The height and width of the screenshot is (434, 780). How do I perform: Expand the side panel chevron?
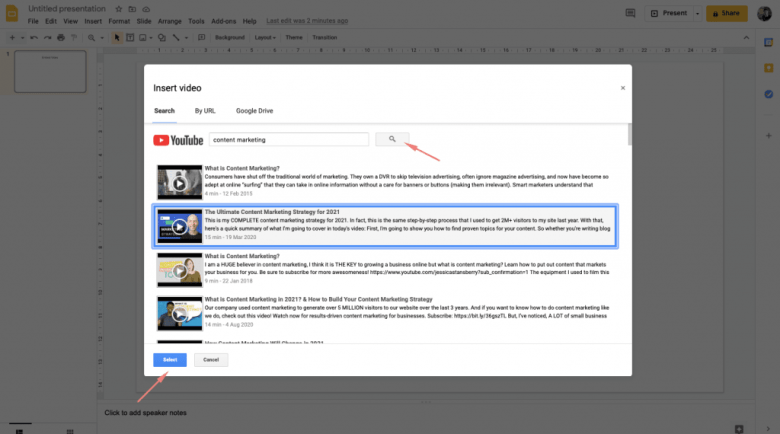pyautogui.click(x=769, y=429)
